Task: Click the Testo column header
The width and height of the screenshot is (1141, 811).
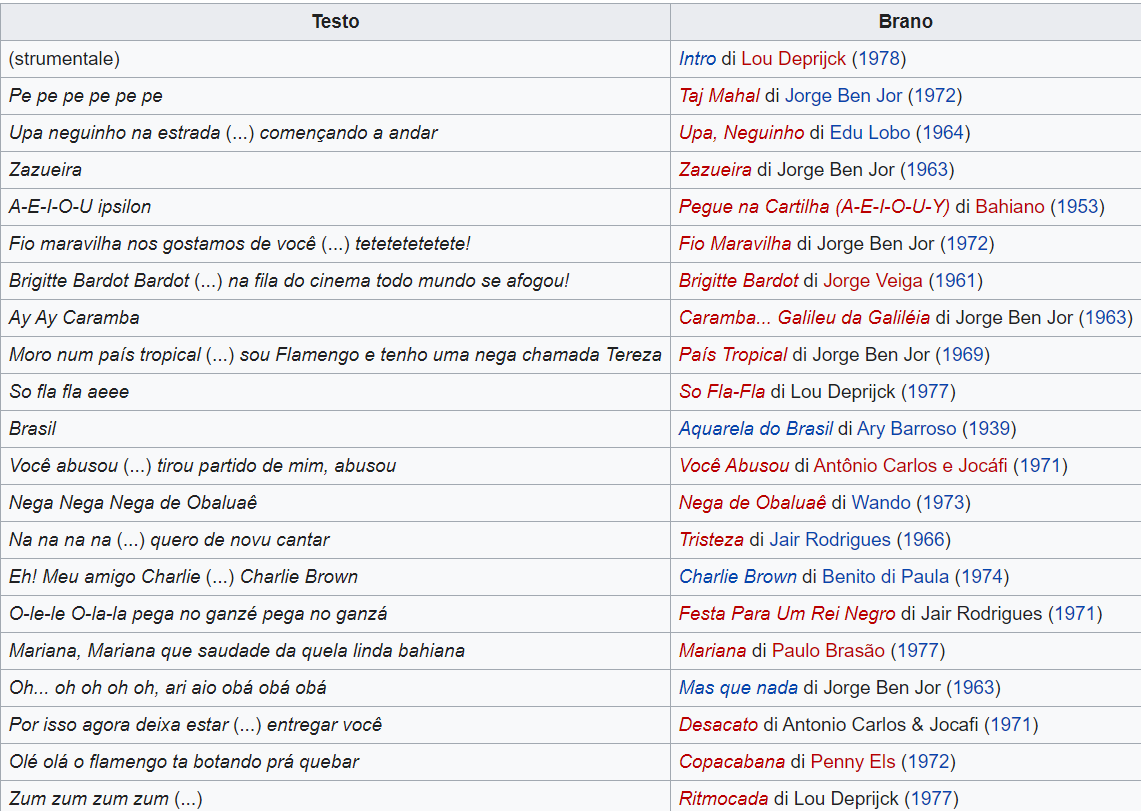Action: pyautogui.click(x=336, y=22)
